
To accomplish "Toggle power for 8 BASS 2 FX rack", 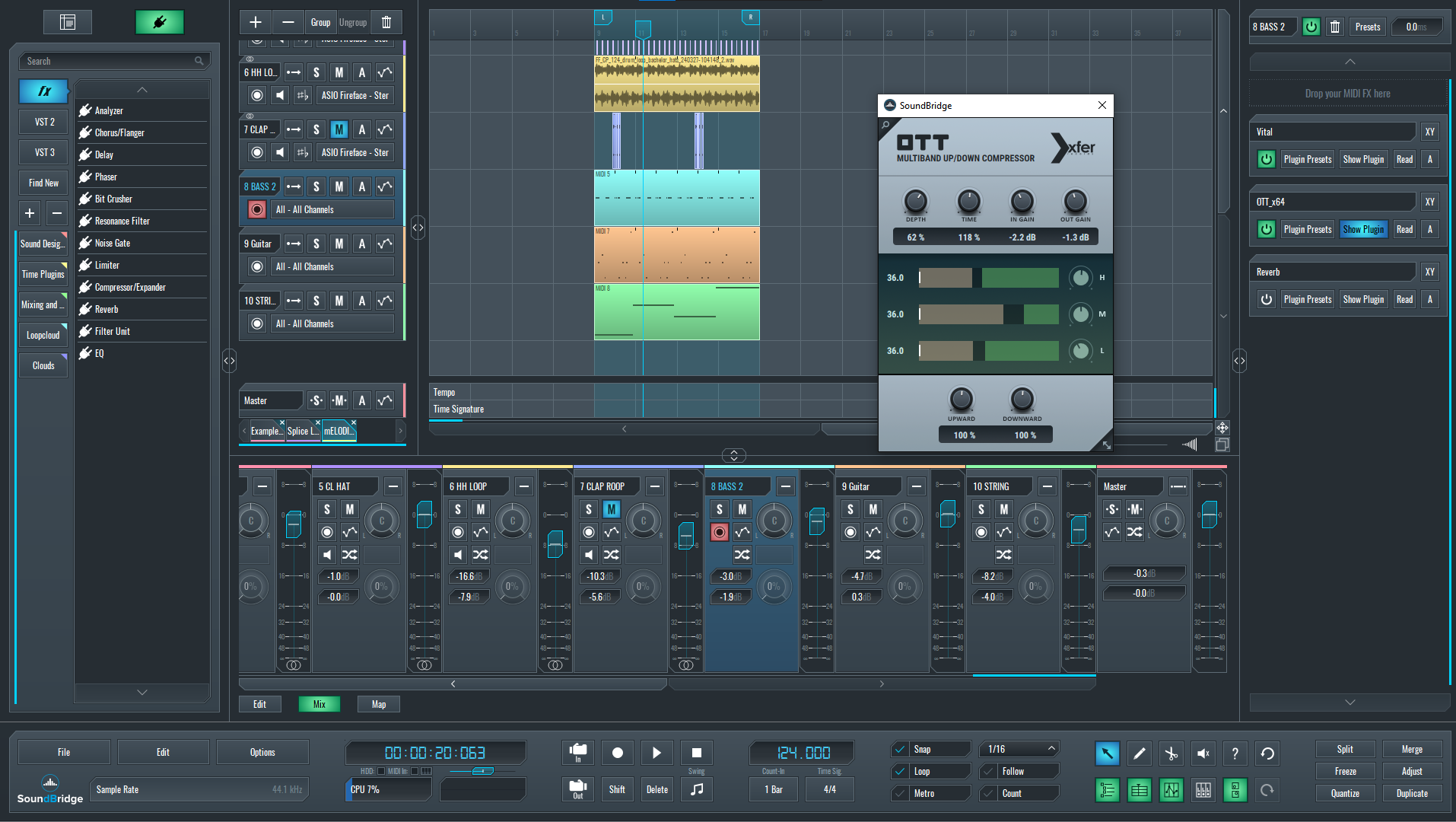I will pyautogui.click(x=1311, y=27).
